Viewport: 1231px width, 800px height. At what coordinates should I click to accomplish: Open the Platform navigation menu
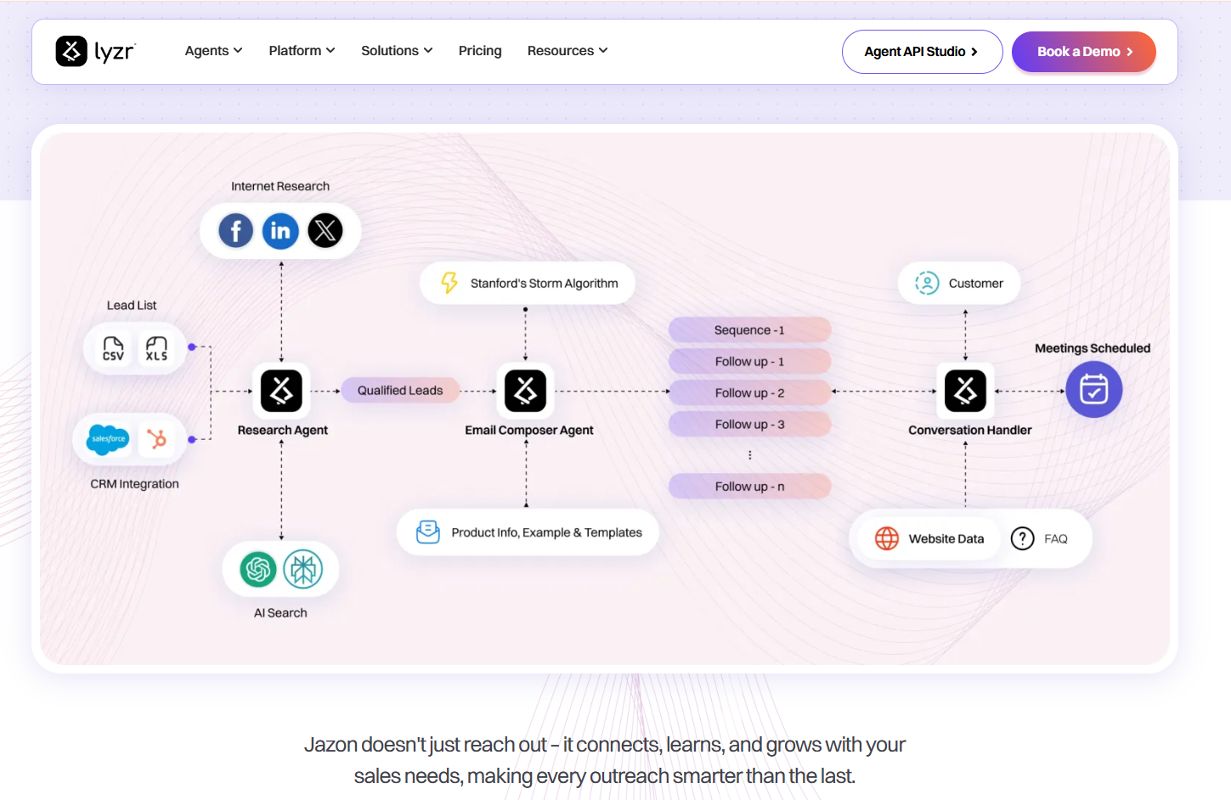point(302,51)
